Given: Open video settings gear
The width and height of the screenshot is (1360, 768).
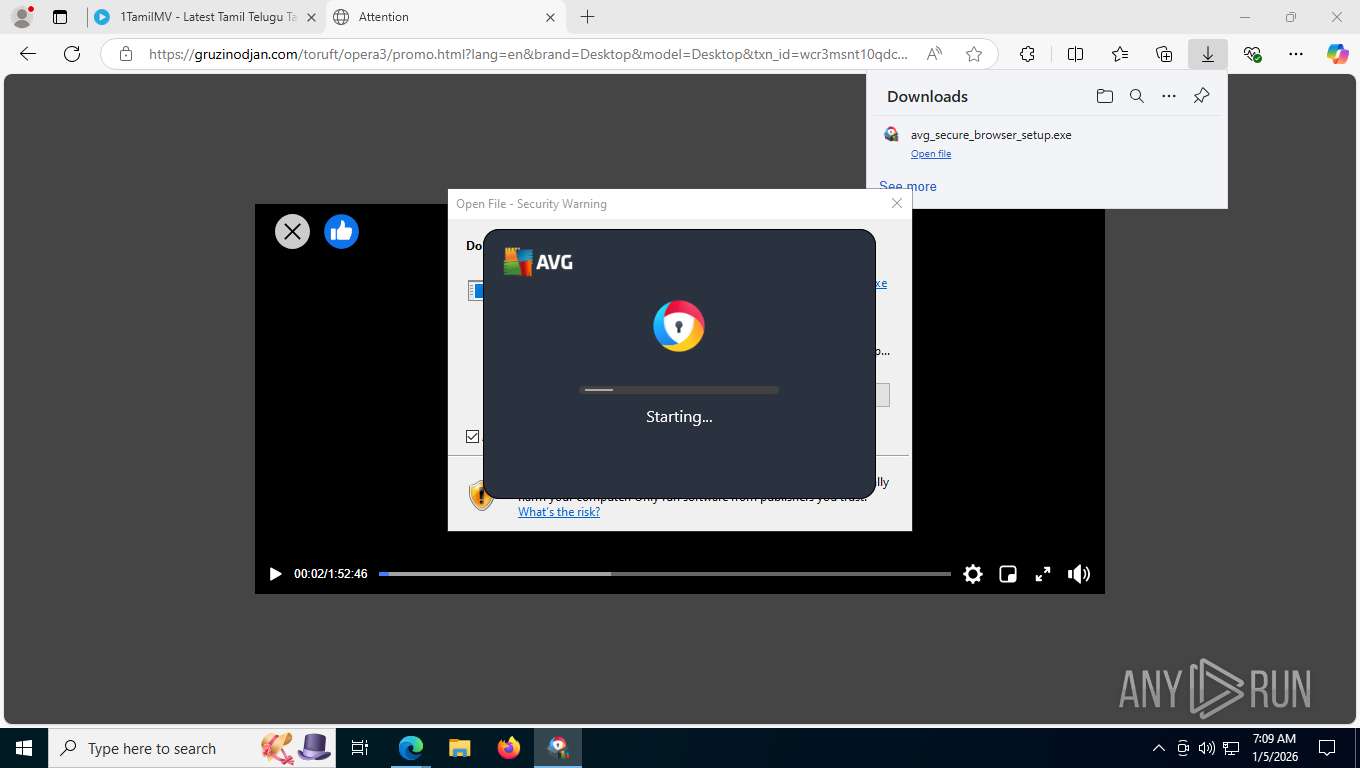Looking at the screenshot, I should coord(973,574).
